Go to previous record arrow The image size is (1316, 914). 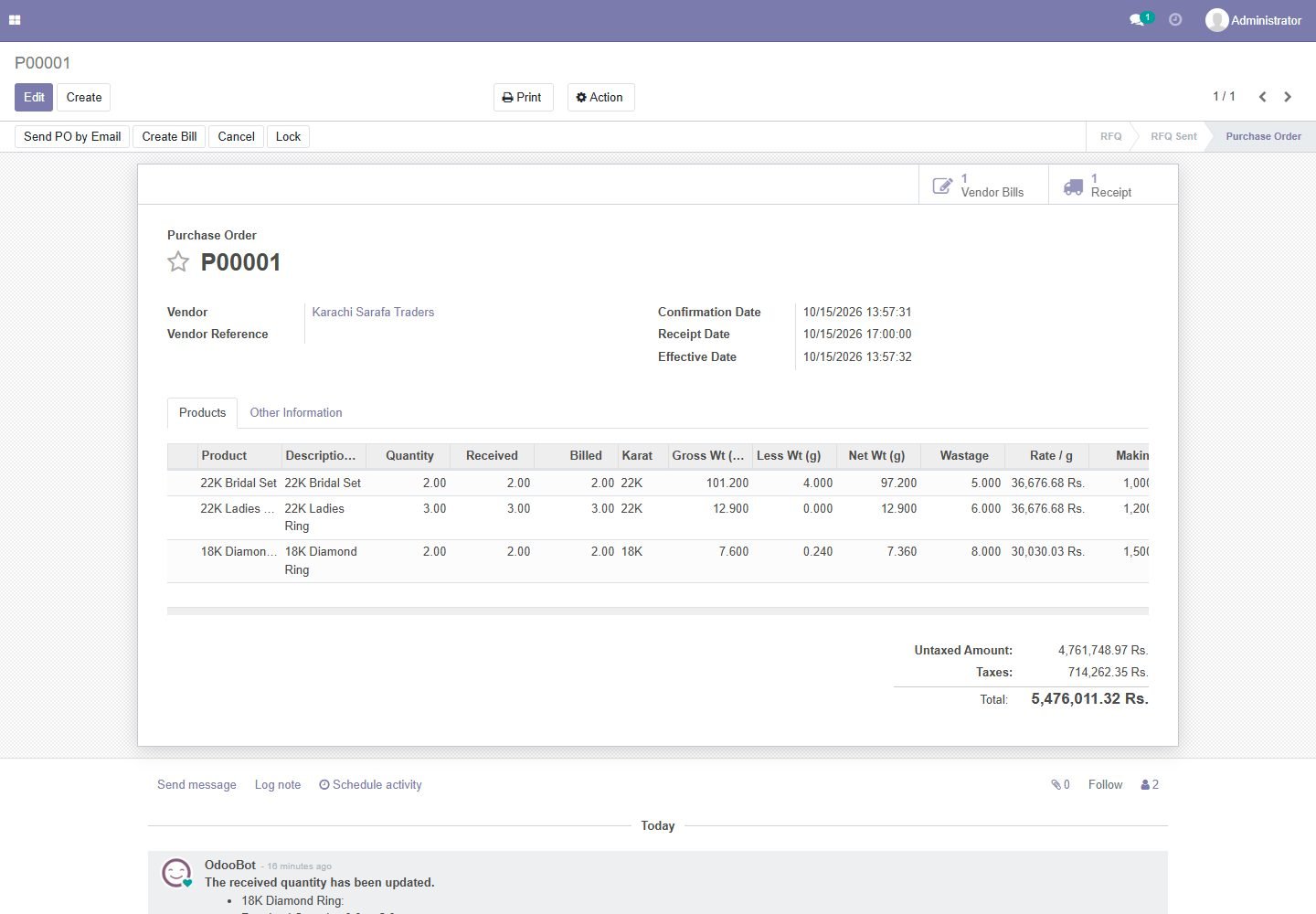tap(1262, 97)
